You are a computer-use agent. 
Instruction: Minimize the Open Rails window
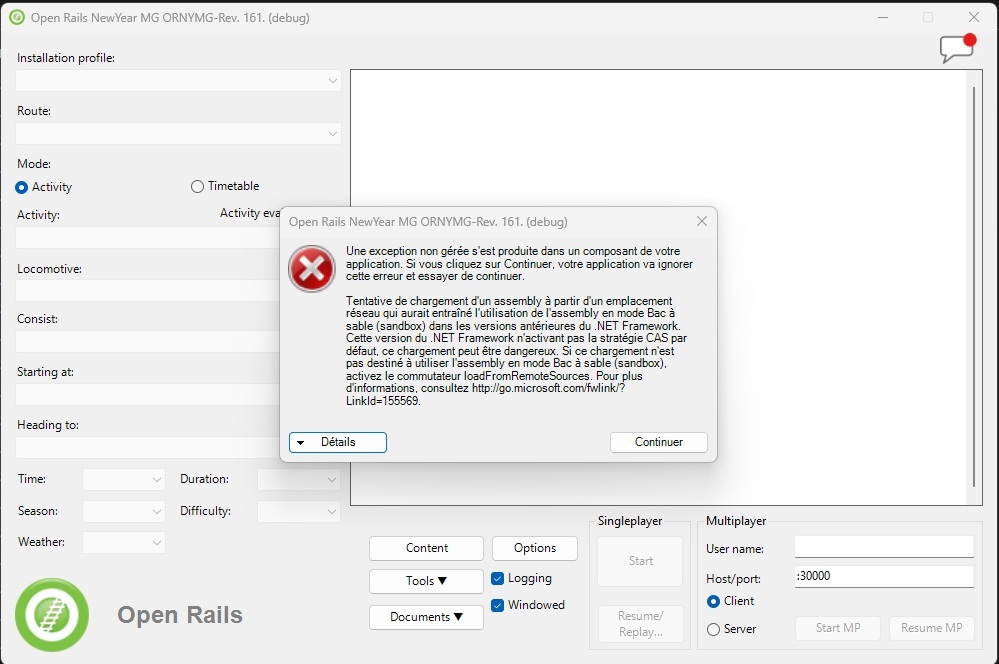pos(882,17)
